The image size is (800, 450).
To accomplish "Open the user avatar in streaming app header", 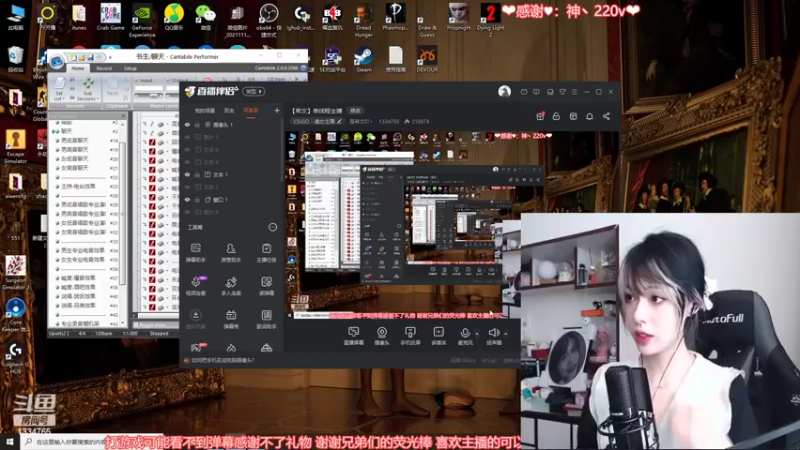I will [504, 91].
